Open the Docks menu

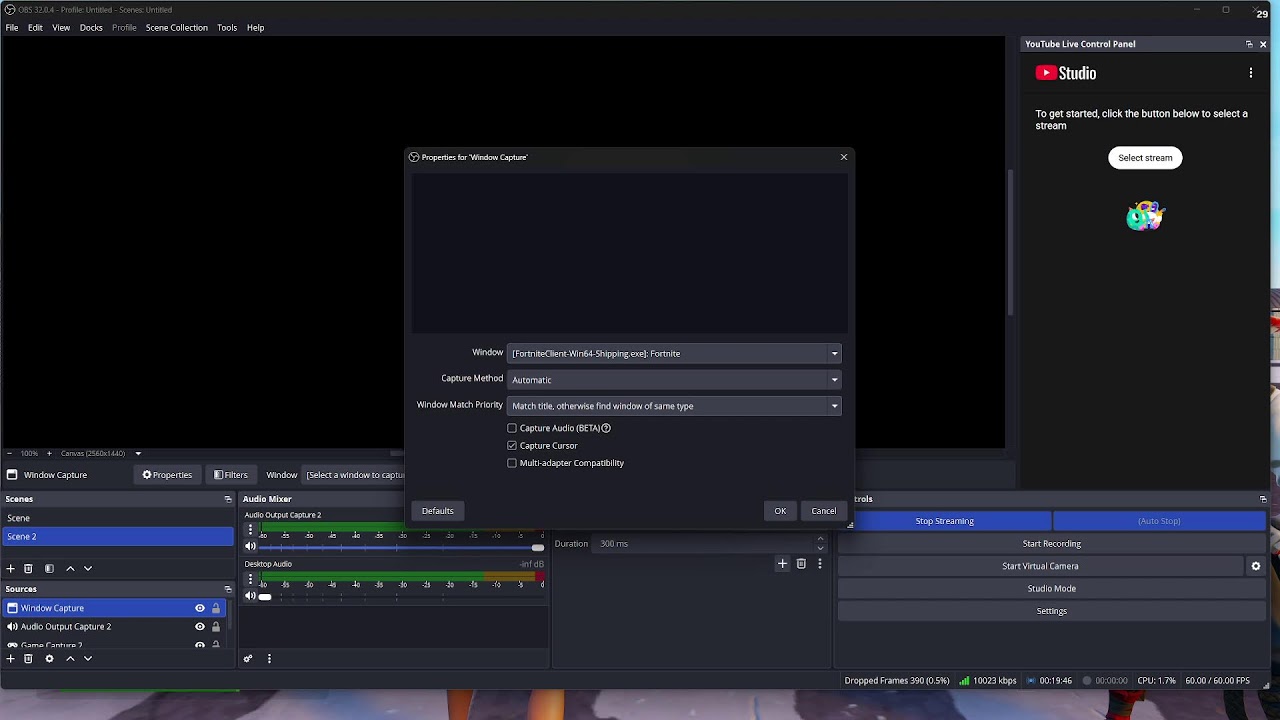click(91, 28)
